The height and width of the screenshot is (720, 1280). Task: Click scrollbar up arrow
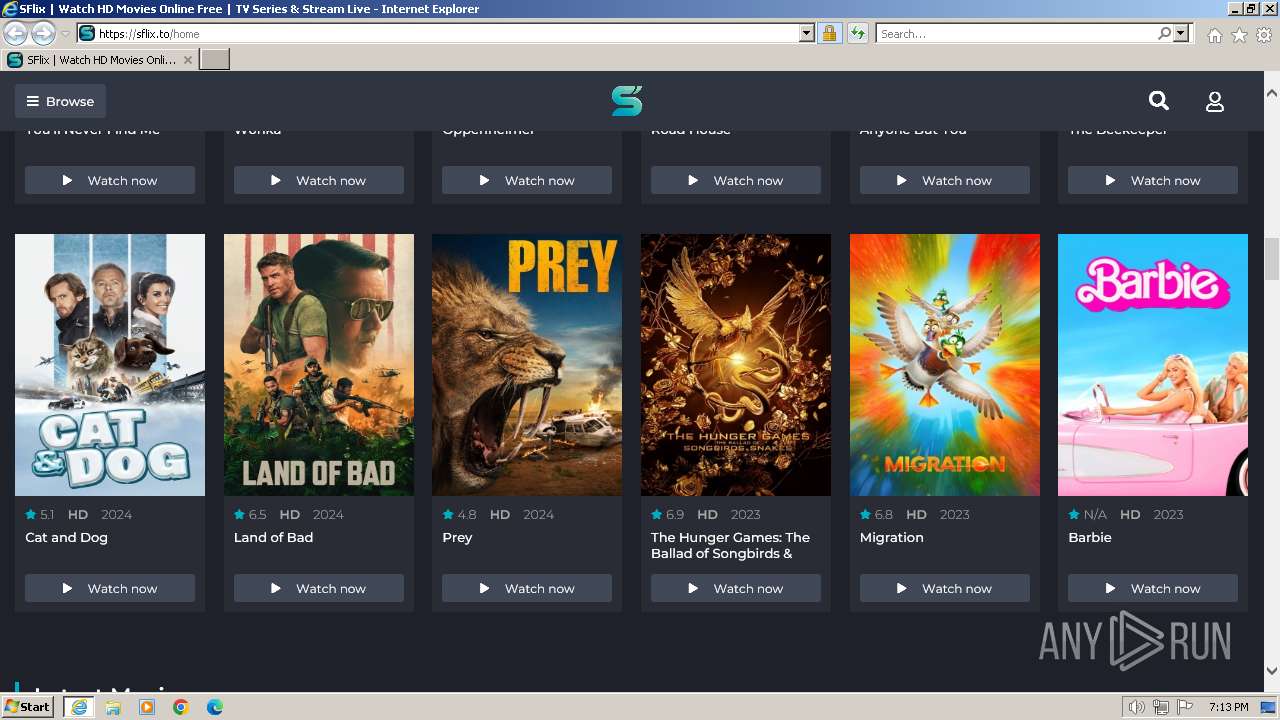(x=1272, y=93)
